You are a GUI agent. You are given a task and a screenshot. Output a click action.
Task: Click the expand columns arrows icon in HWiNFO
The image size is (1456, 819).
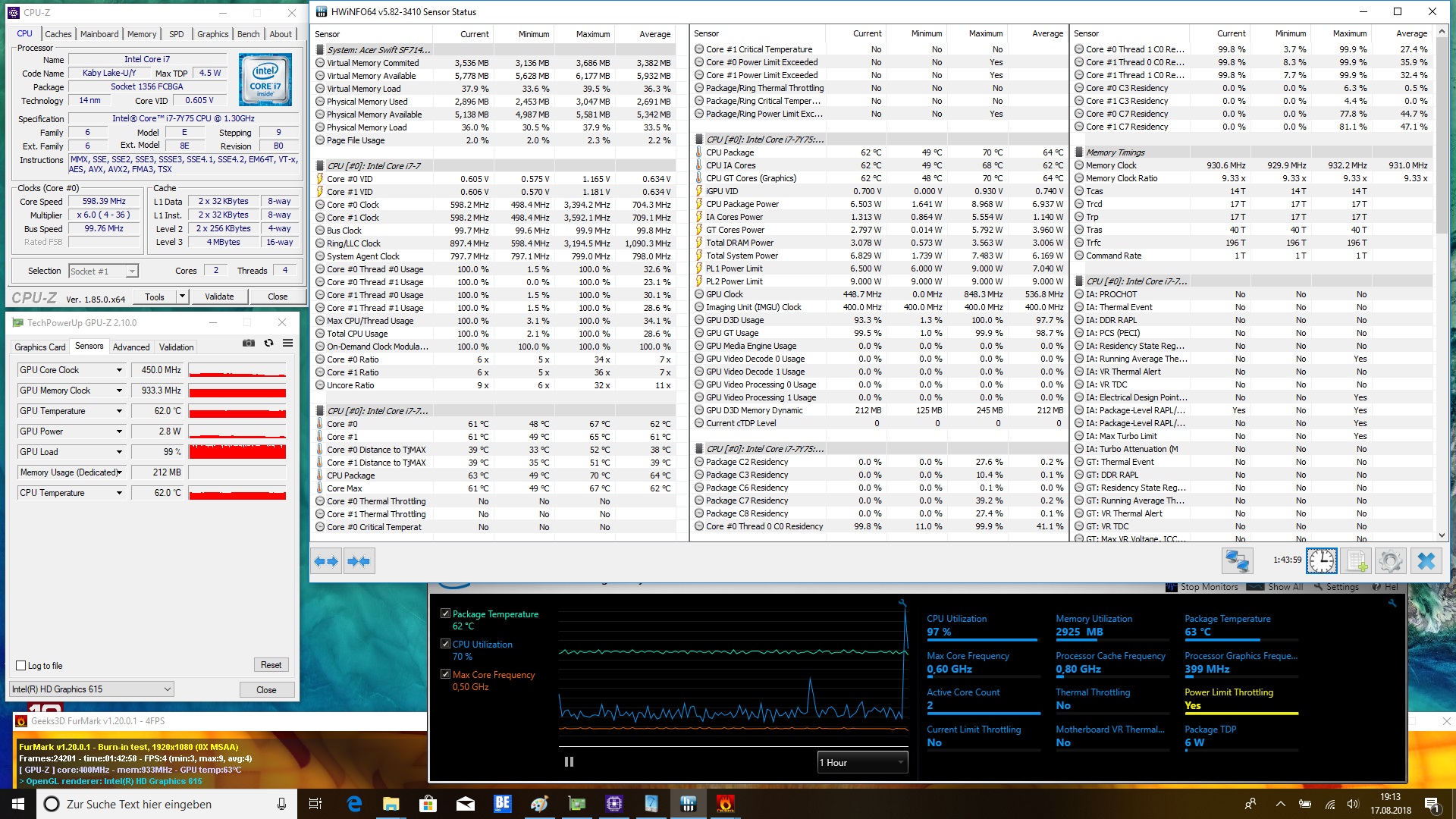point(327,561)
